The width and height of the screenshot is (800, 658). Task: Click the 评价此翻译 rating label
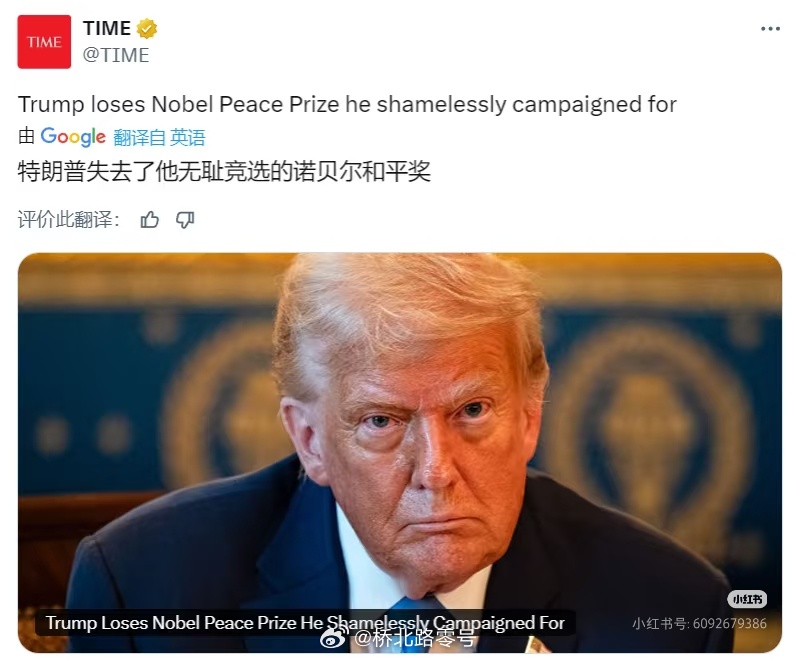[69, 220]
